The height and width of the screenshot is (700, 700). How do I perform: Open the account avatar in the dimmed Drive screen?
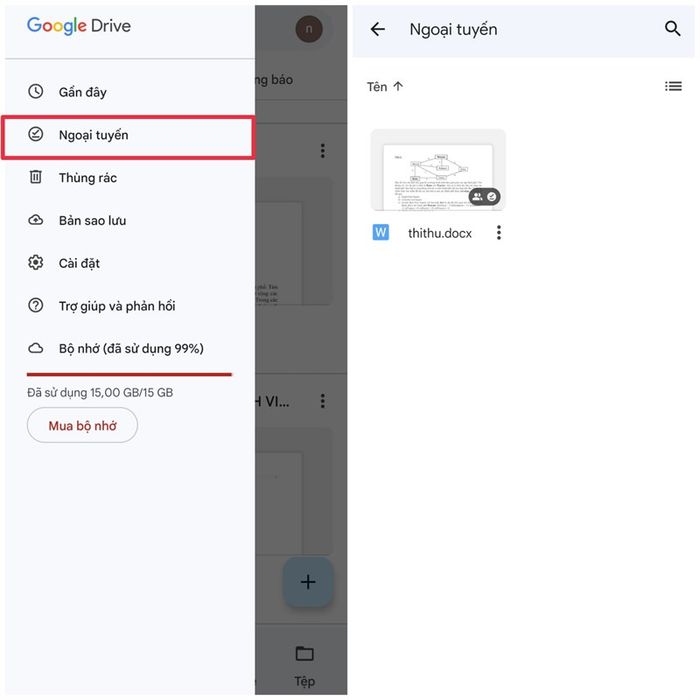(309, 29)
